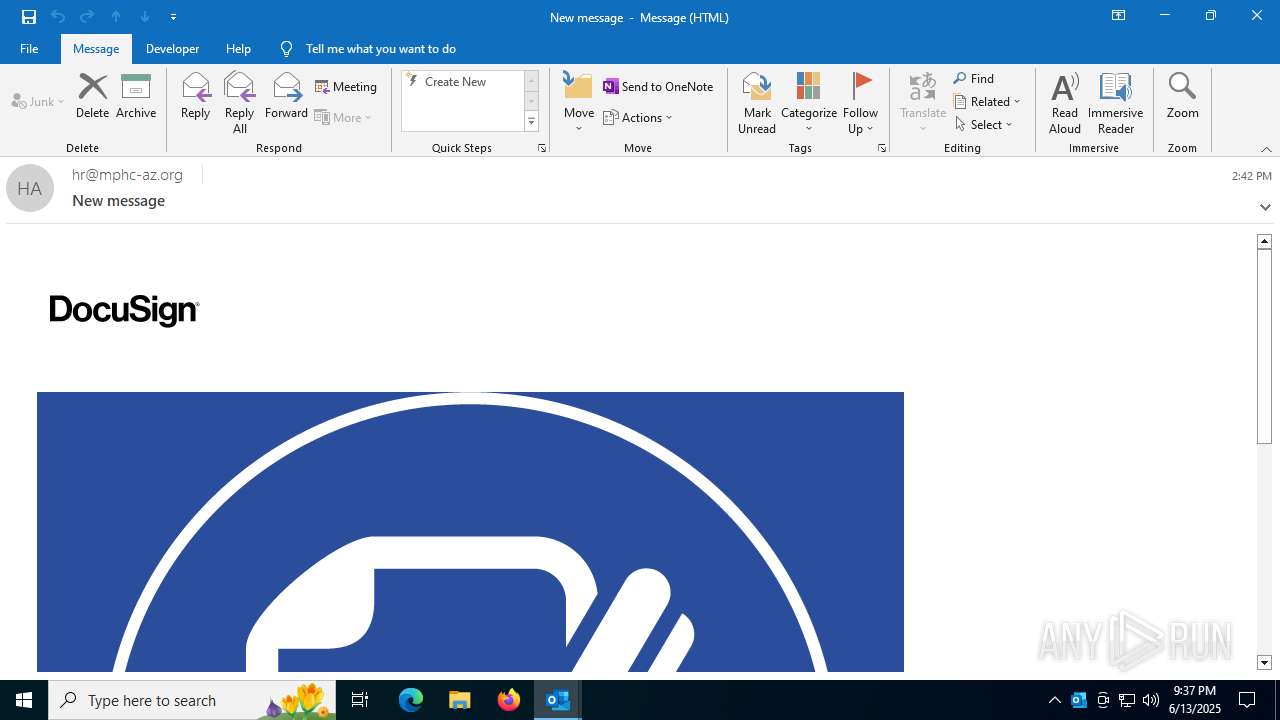This screenshot has width=1280, height=720.
Task: Expand the message header details
Action: (x=1265, y=207)
